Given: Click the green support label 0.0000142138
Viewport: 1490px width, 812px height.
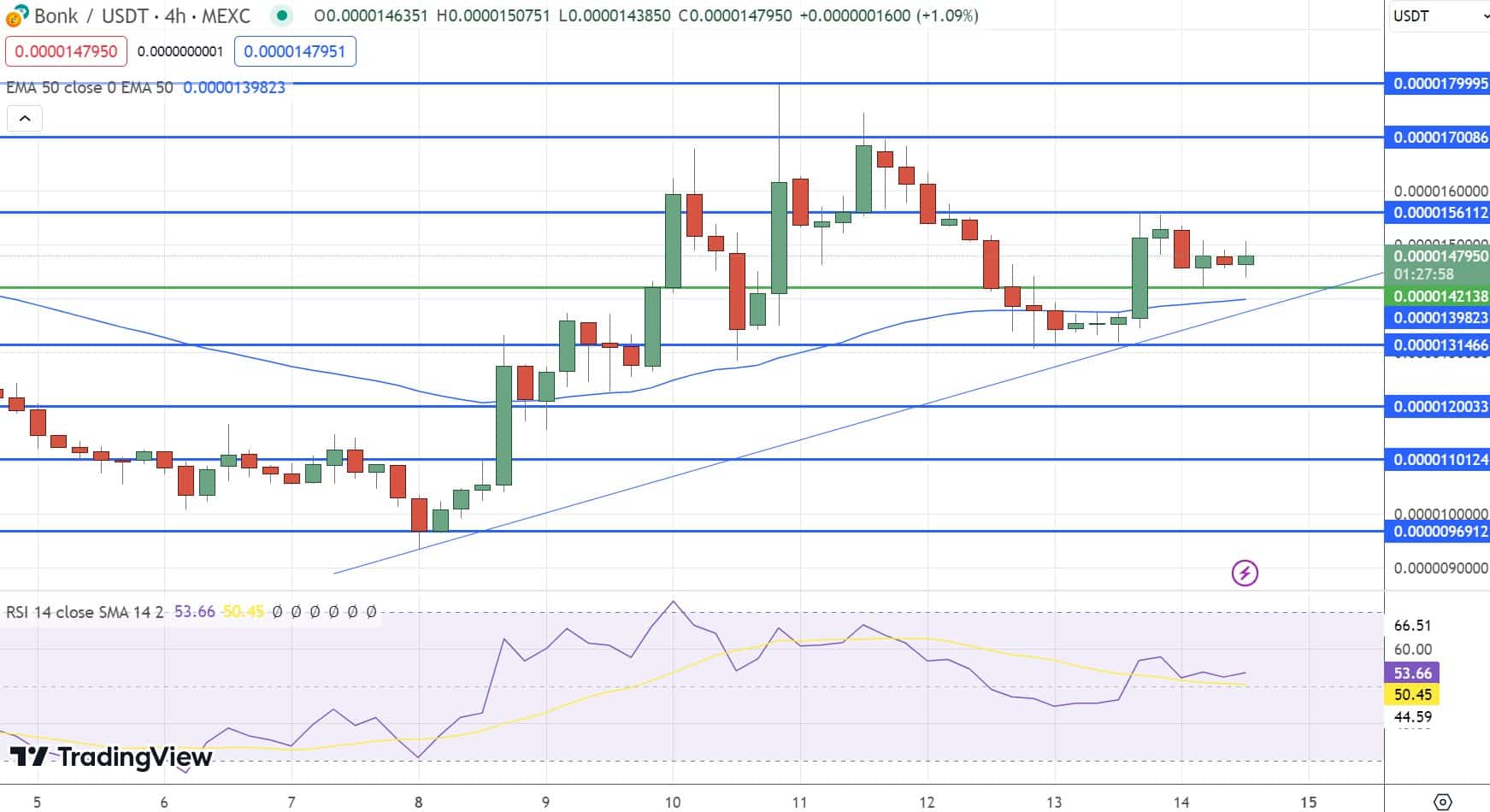Looking at the screenshot, I should tap(1438, 297).
